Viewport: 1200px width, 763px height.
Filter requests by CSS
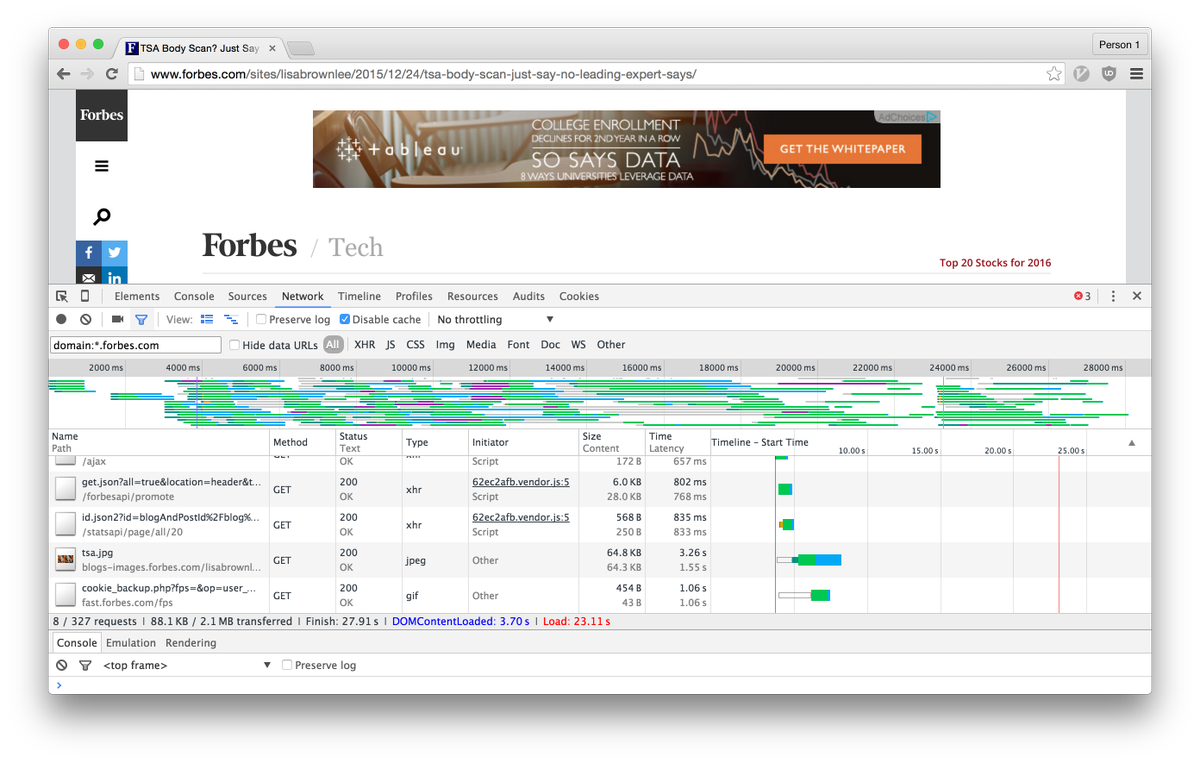(415, 344)
